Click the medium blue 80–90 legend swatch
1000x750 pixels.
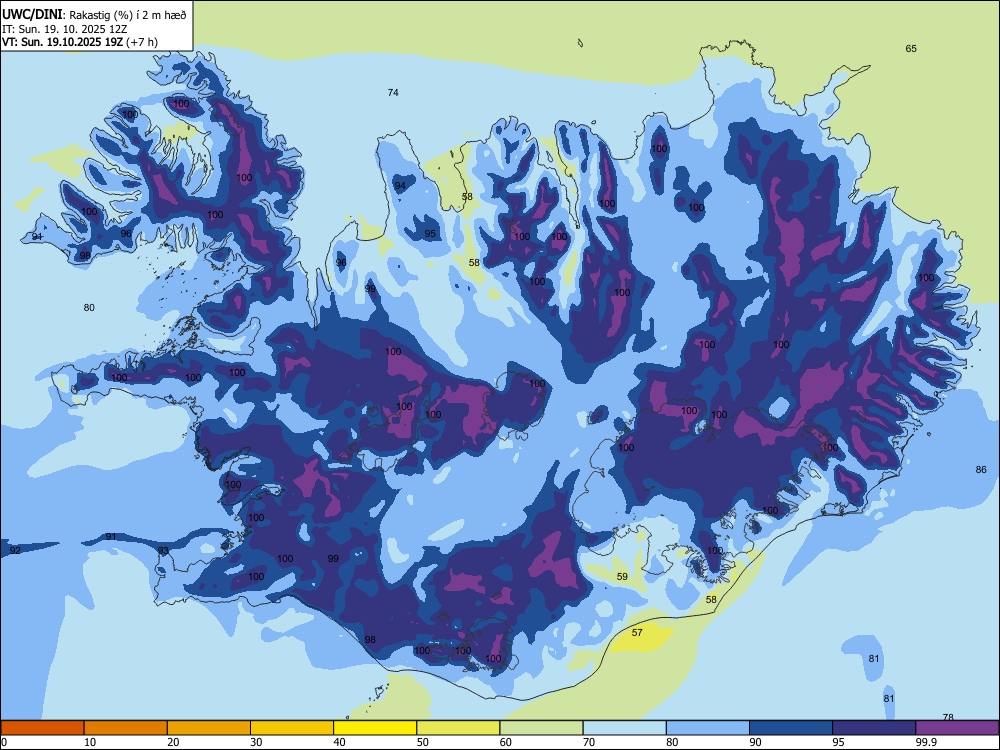coord(708,728)
